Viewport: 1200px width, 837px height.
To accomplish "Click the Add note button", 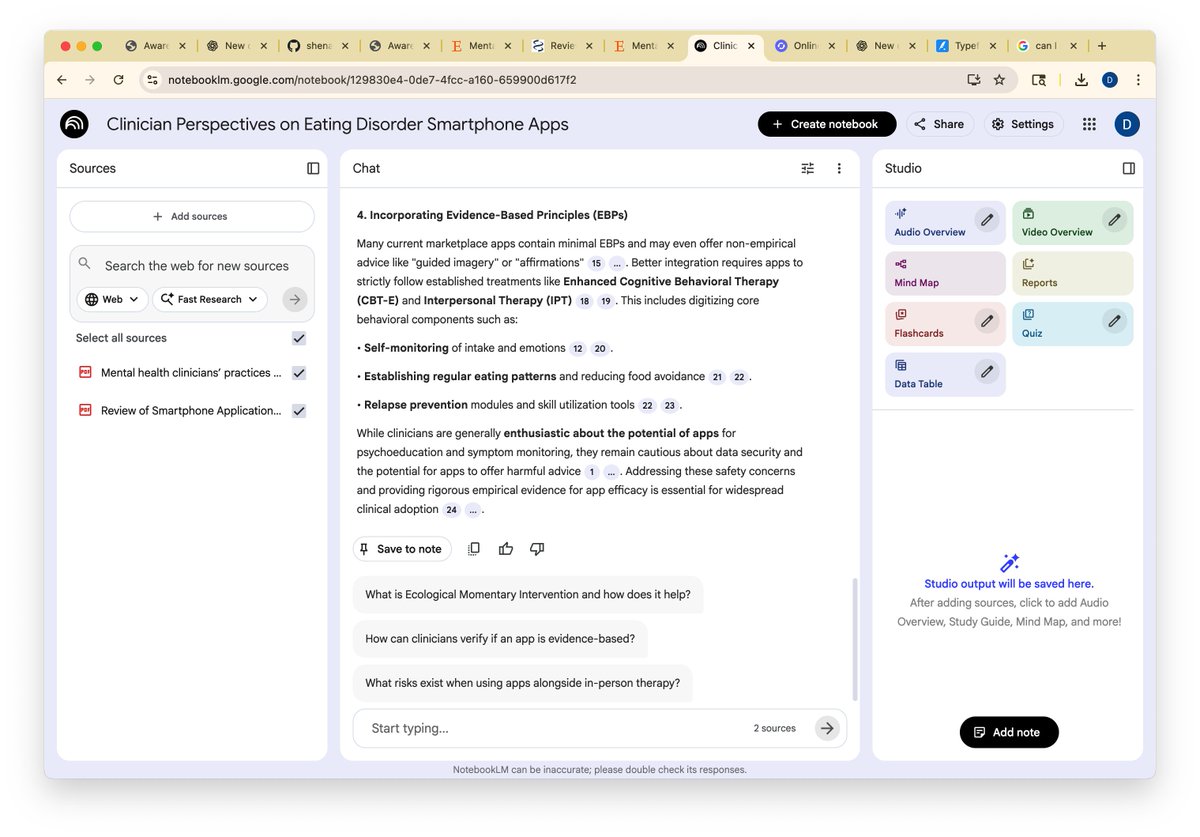I will tap(1008, 732).
